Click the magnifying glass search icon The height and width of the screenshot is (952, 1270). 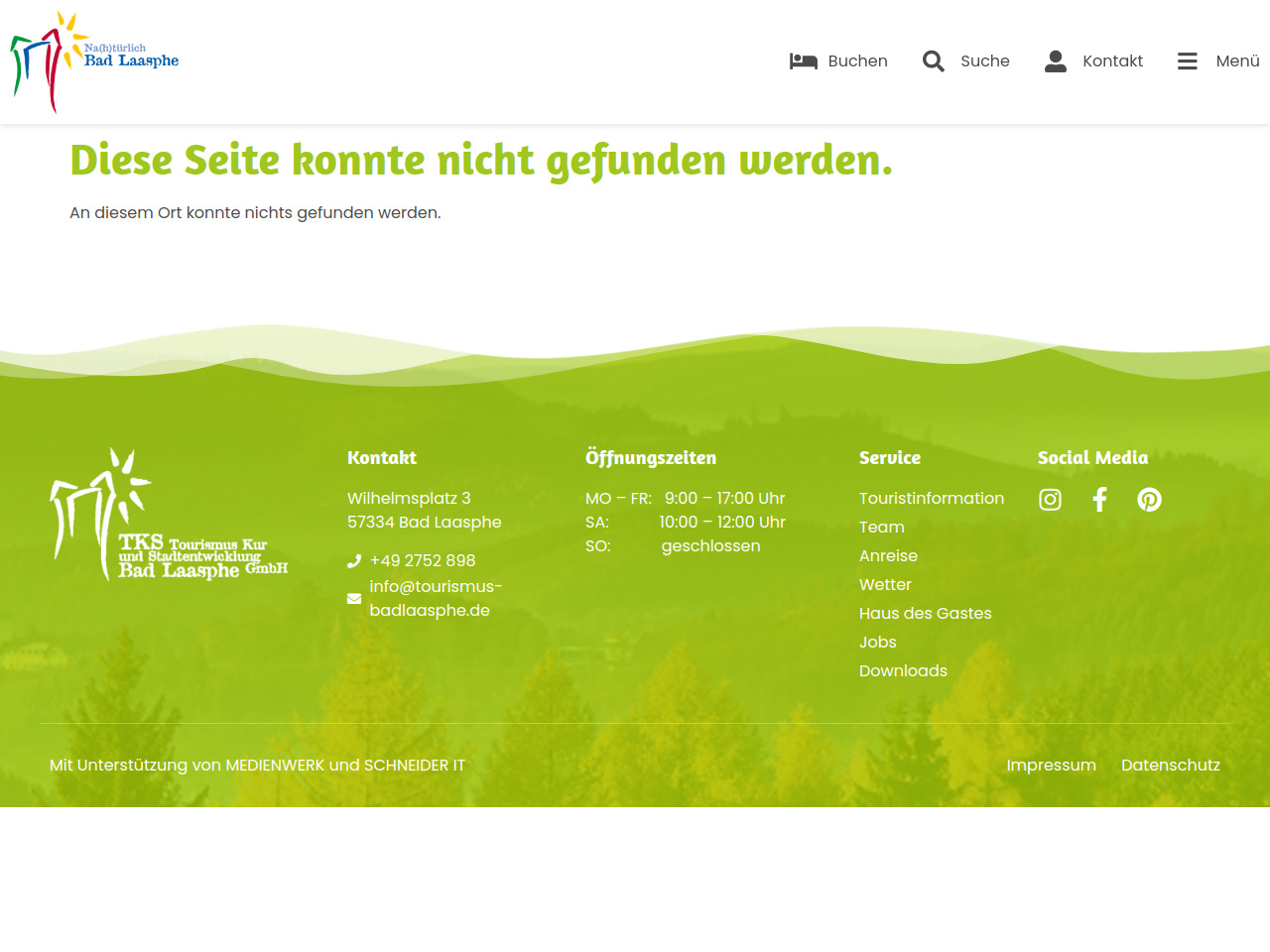coord(933,61)
